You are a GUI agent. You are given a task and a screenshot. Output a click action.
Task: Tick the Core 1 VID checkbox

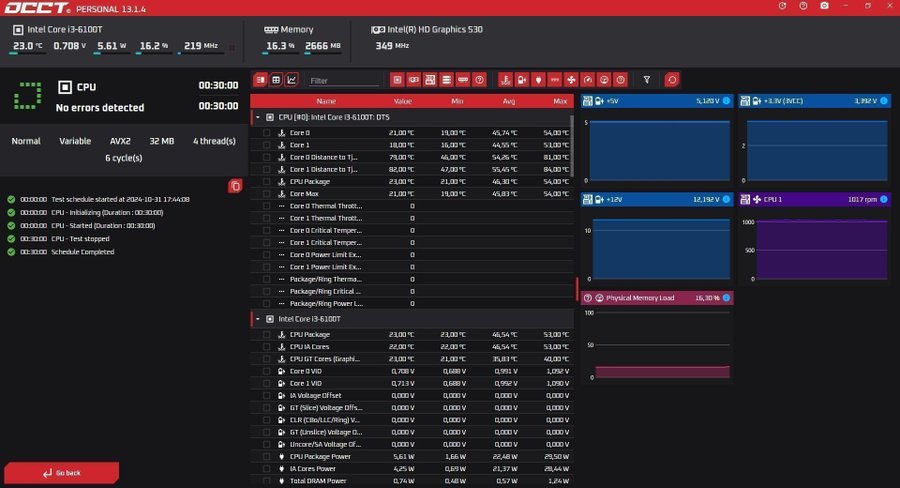[x=266, y=383]
